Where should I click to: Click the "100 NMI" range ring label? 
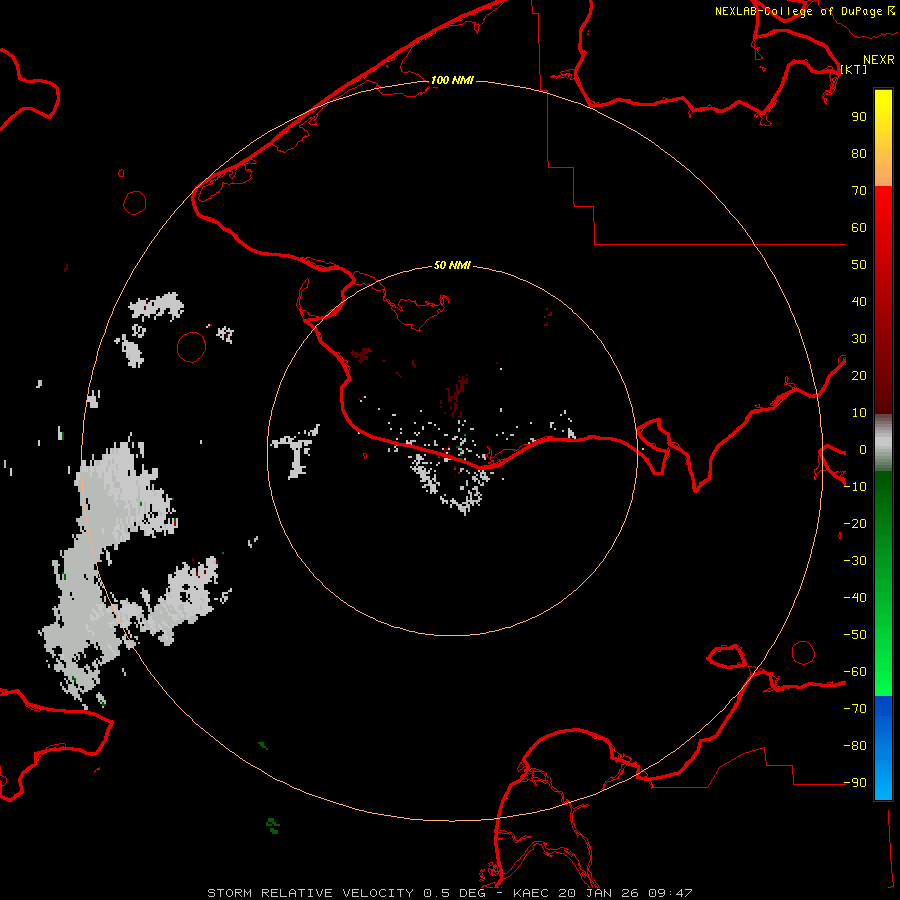tap(452, 80)
